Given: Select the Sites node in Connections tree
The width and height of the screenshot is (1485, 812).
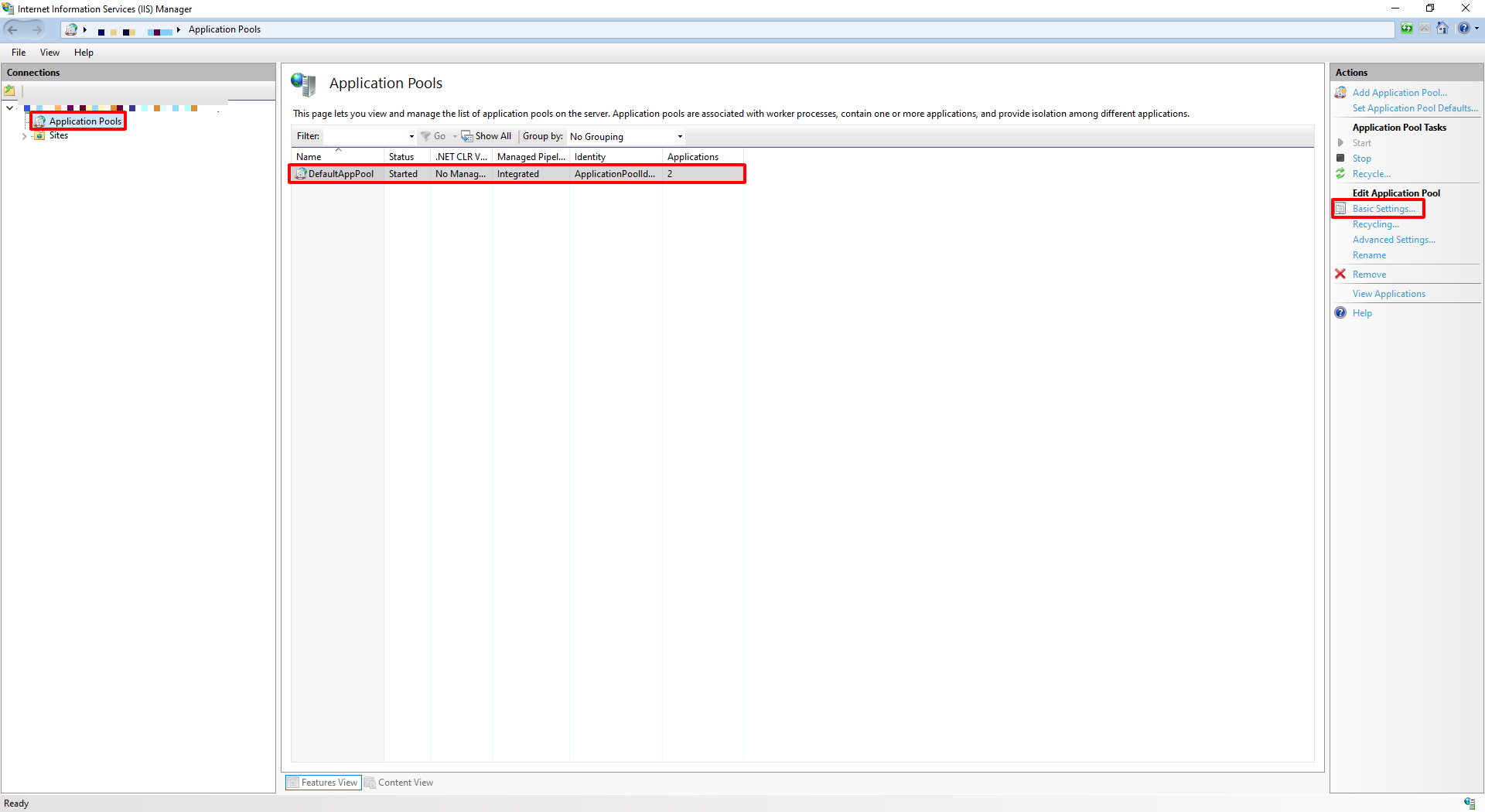Looking at the screenshot, I should click(59, 135).
